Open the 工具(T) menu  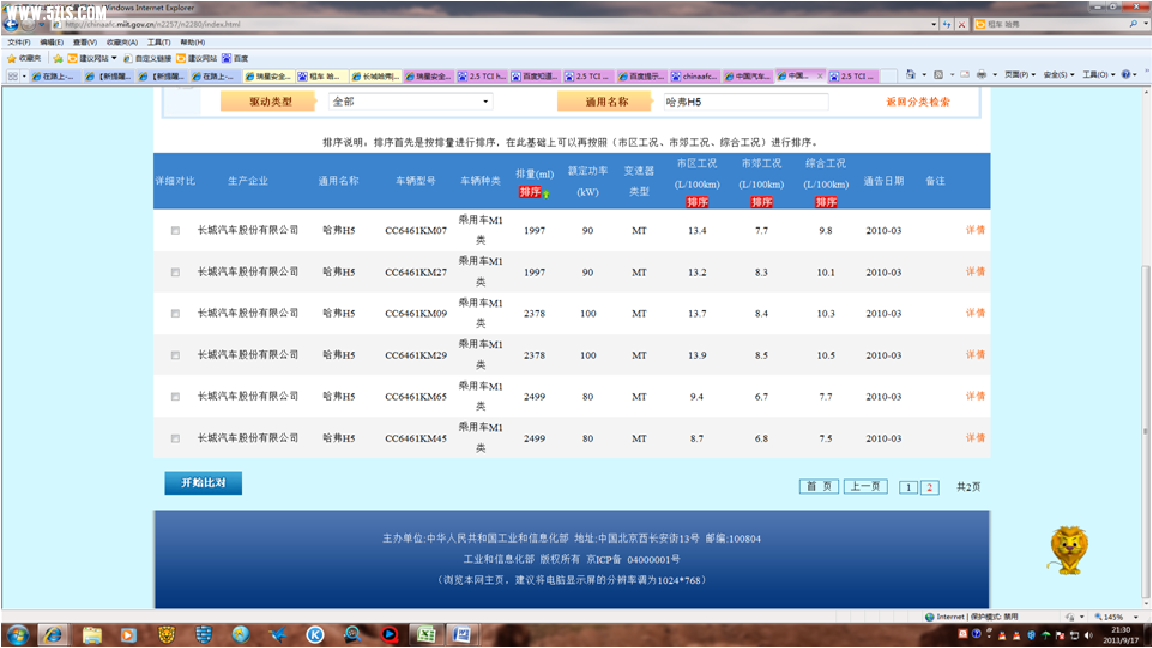tap(158, 42)
